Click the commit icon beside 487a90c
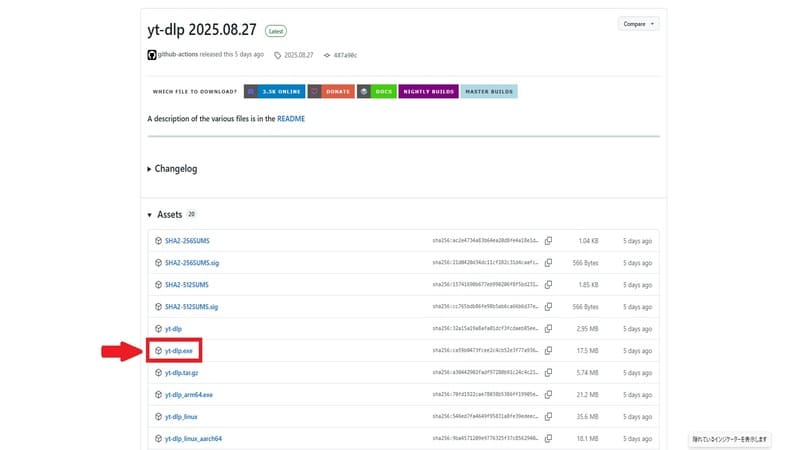Image resolution: width=800 pixels, height=450 pixels. tap(327, 55)
